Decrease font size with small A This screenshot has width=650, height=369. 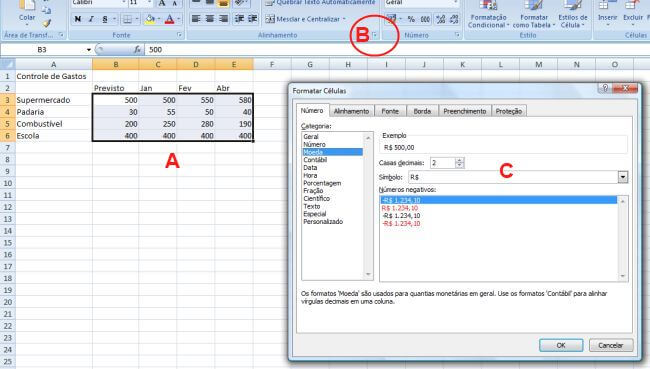coord(175,3)
